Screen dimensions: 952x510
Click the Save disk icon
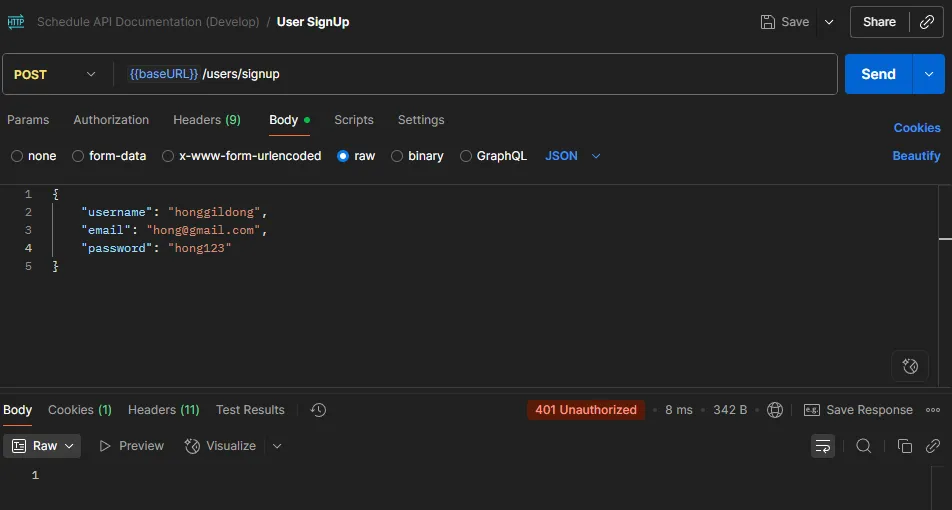coord(767,22)
